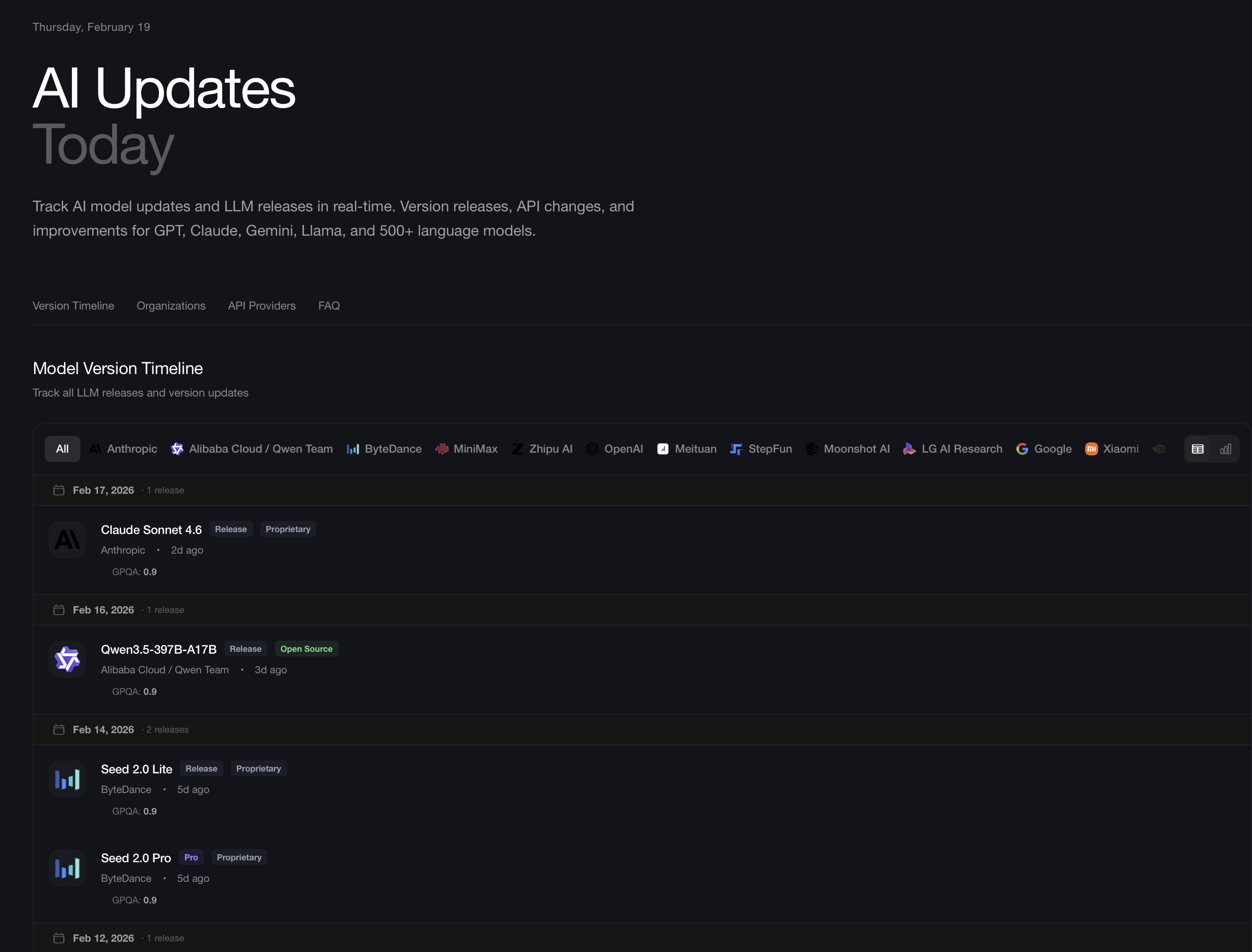Switch to the bar chart view

click(1225, 449)
